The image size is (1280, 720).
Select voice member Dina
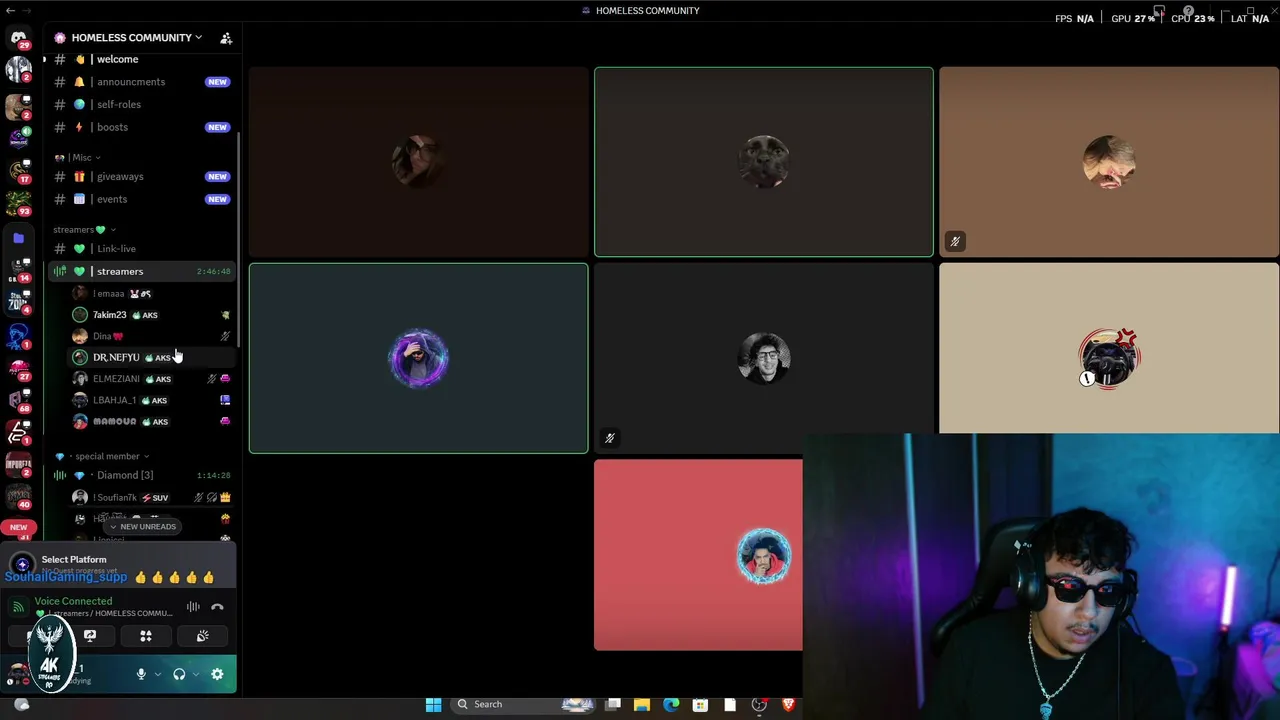tap(152, 336)
